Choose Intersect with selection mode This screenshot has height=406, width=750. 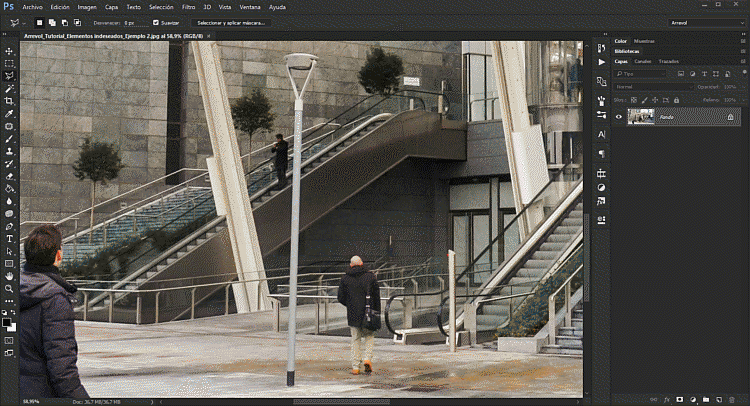point(77,22)
